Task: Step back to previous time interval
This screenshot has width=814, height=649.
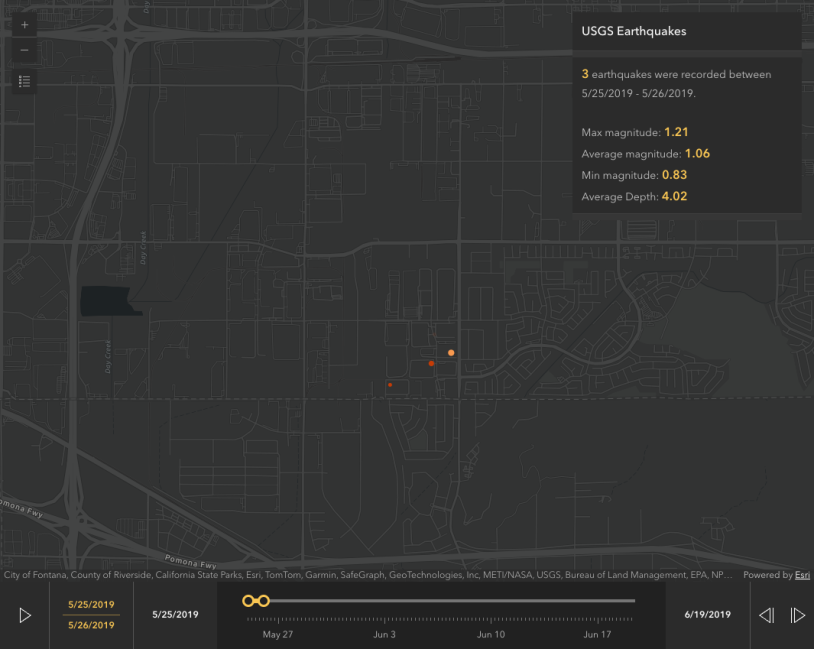Action: click(x=766, y=615)
